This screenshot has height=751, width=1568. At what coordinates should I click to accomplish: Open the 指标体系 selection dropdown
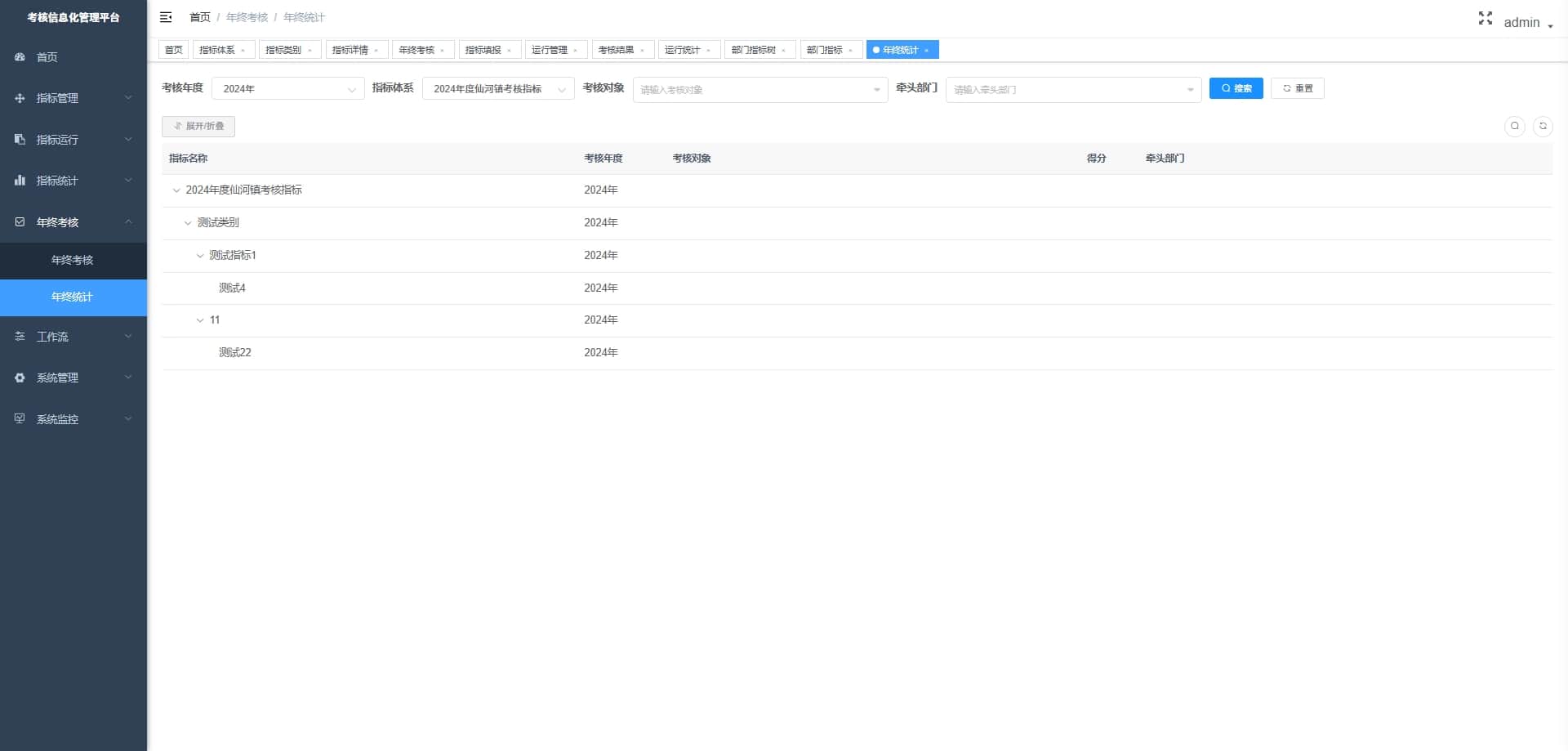tap(498, 89)
